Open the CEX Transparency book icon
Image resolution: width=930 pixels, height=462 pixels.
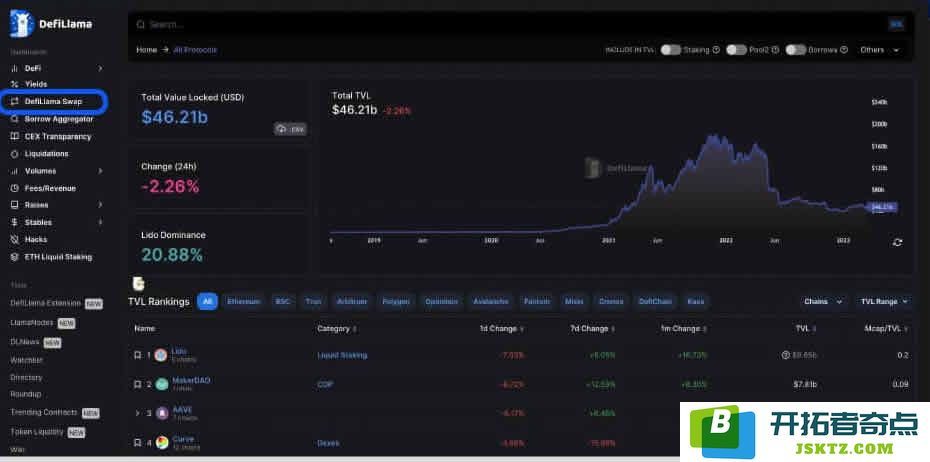[x=15, y=136]
